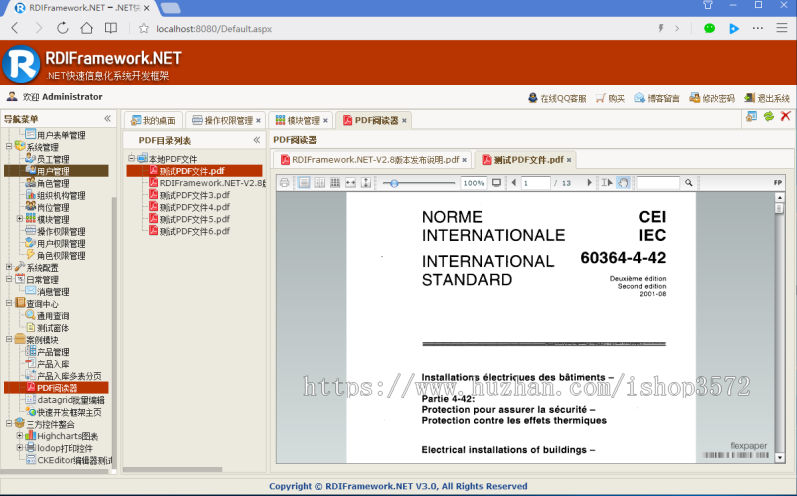Expand the Highcharts图表 tree node
This screenshot has height=496, width=797.
point(20,436)
